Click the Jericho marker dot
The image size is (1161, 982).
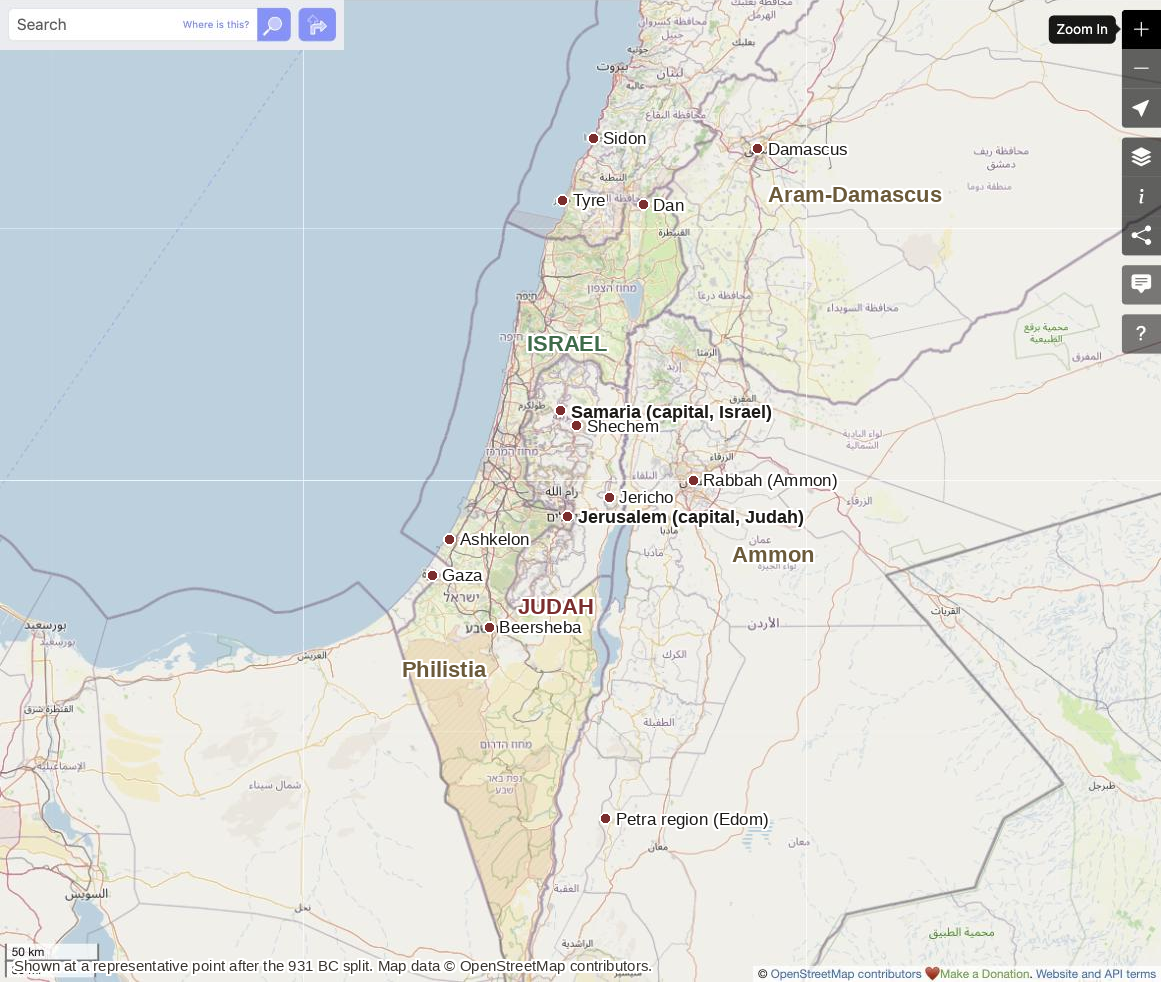[609, 498]
